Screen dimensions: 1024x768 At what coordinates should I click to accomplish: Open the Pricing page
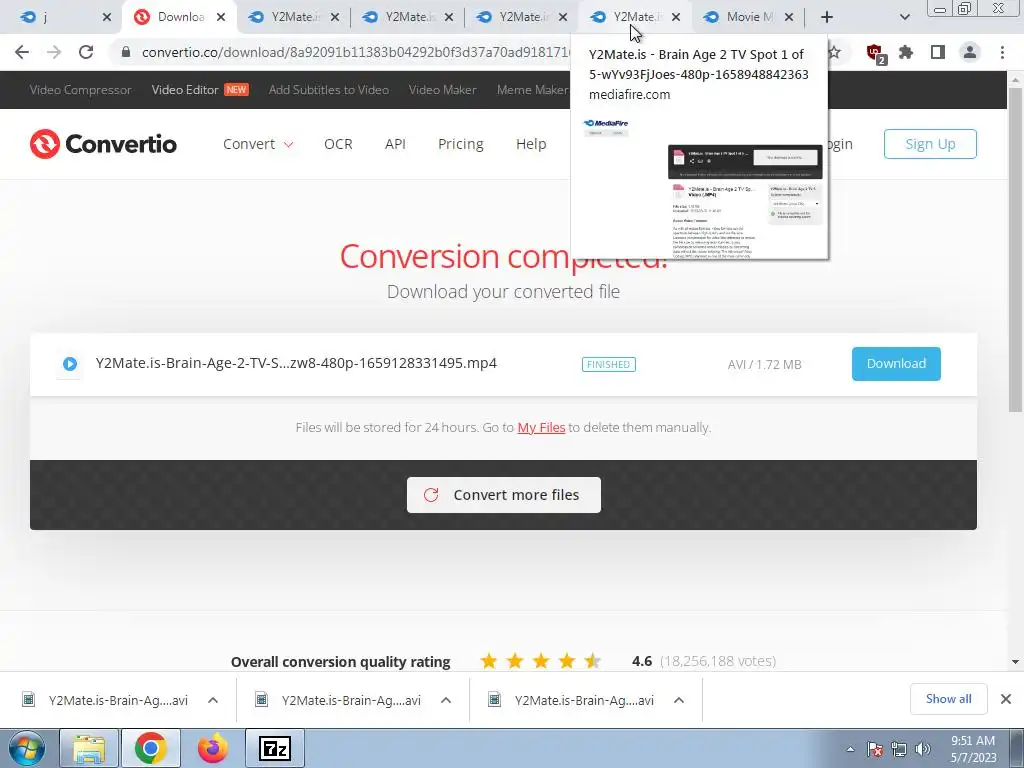click(460, 144)
